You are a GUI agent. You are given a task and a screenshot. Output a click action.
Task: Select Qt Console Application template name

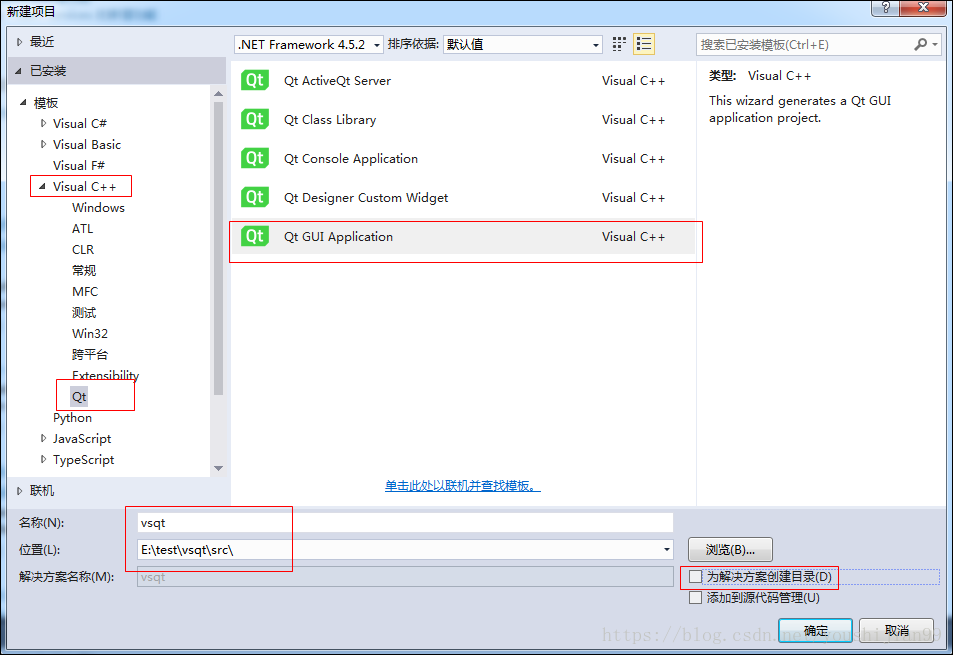(351, 158)
